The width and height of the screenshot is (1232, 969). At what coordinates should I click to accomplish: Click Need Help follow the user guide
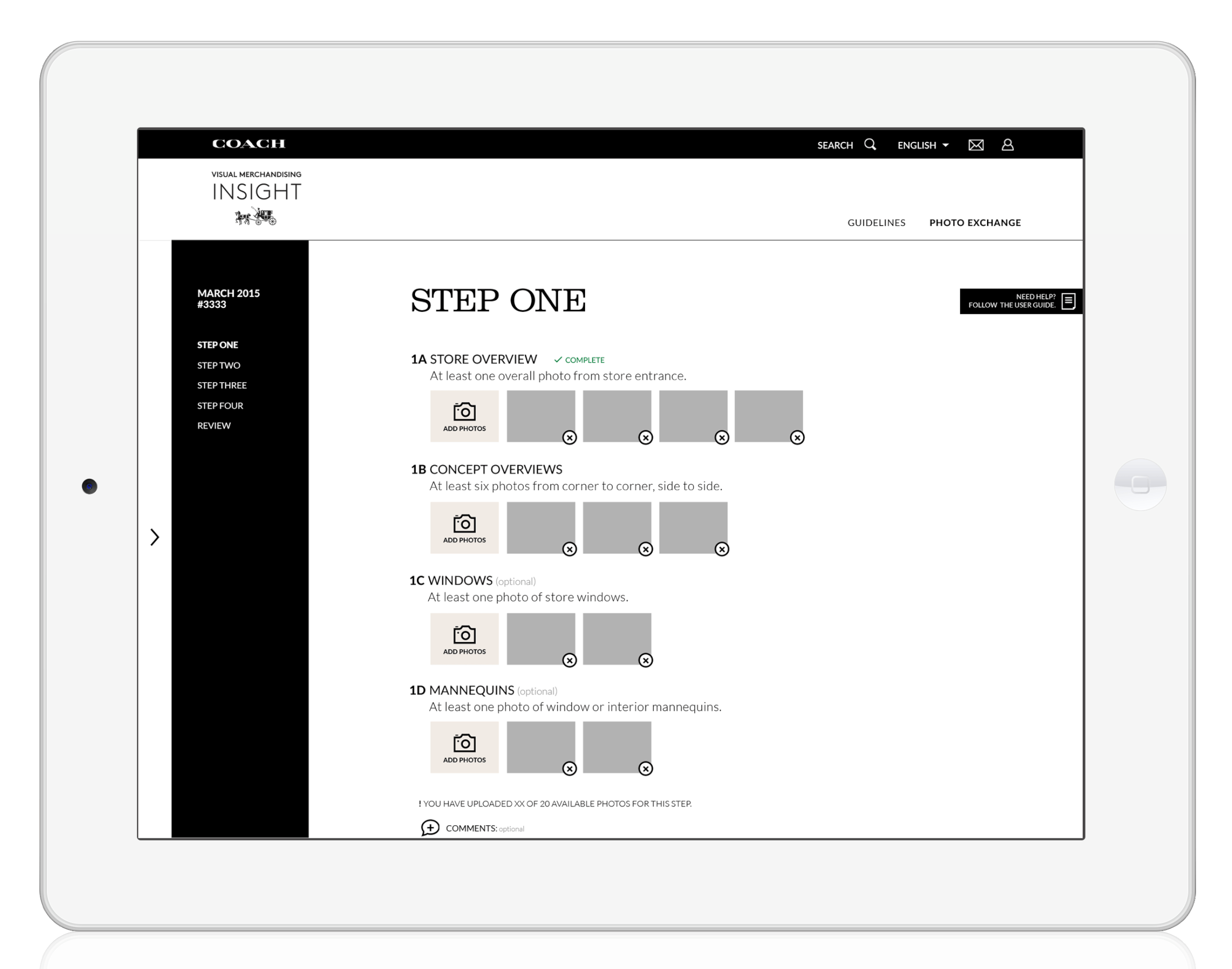[x=1021, y=301]
